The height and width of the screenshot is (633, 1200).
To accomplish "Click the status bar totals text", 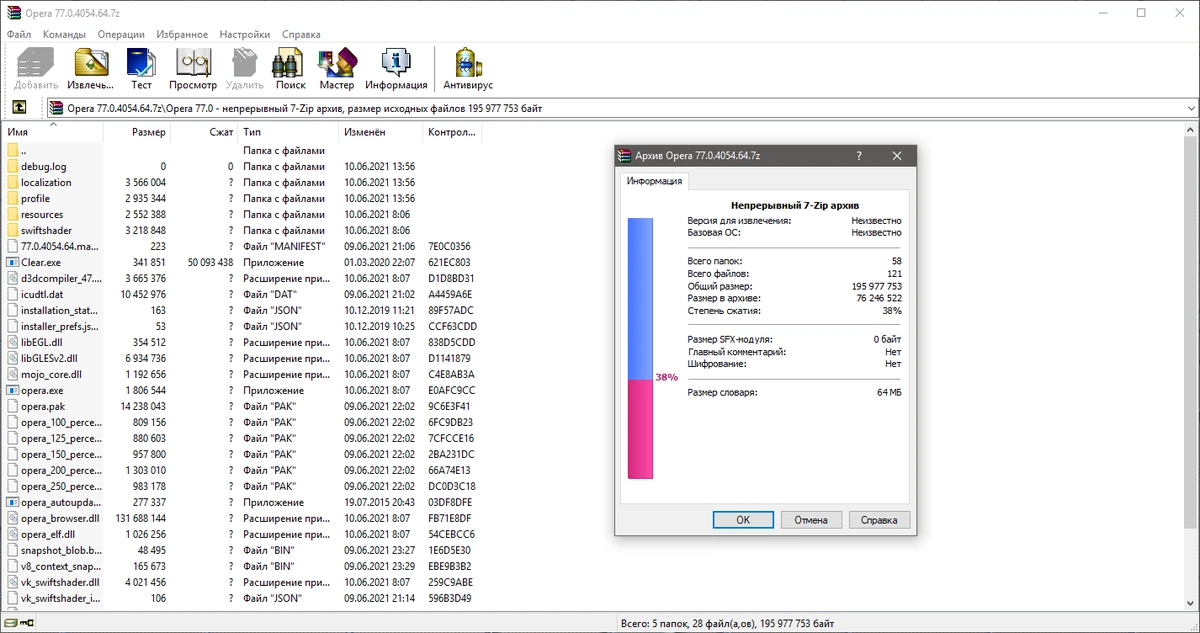I will (x=727, y=624).
